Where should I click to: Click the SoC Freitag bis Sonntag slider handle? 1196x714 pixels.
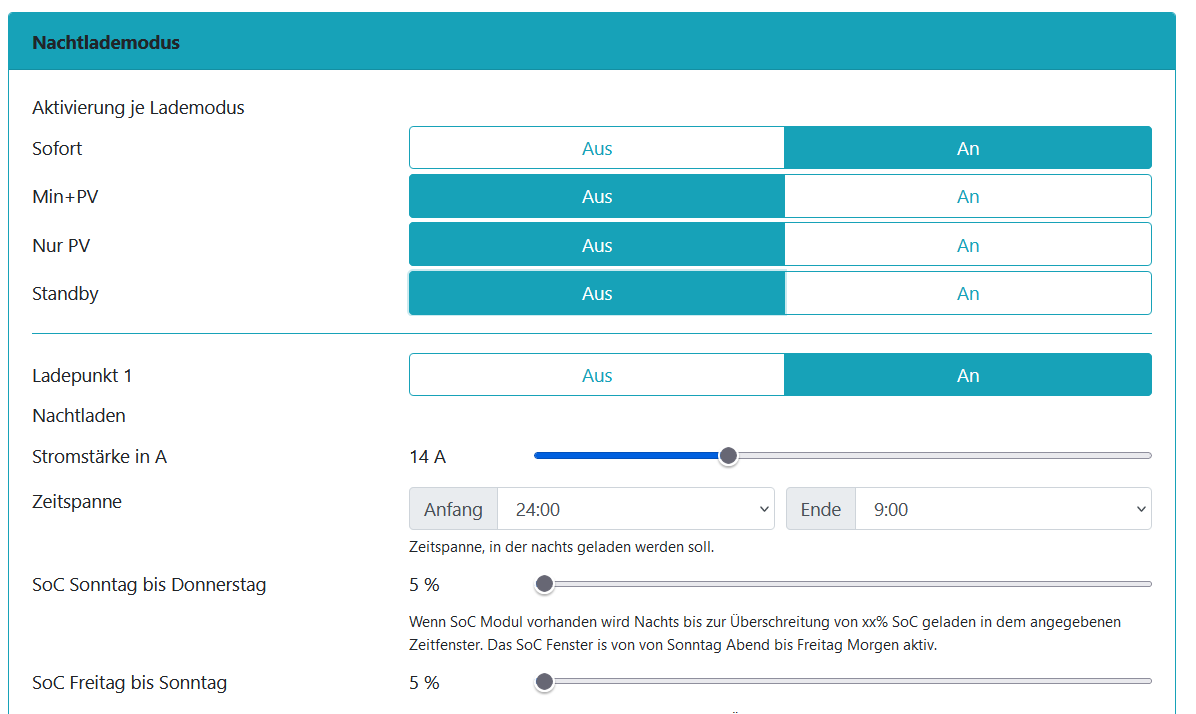(x=544, y=682)
